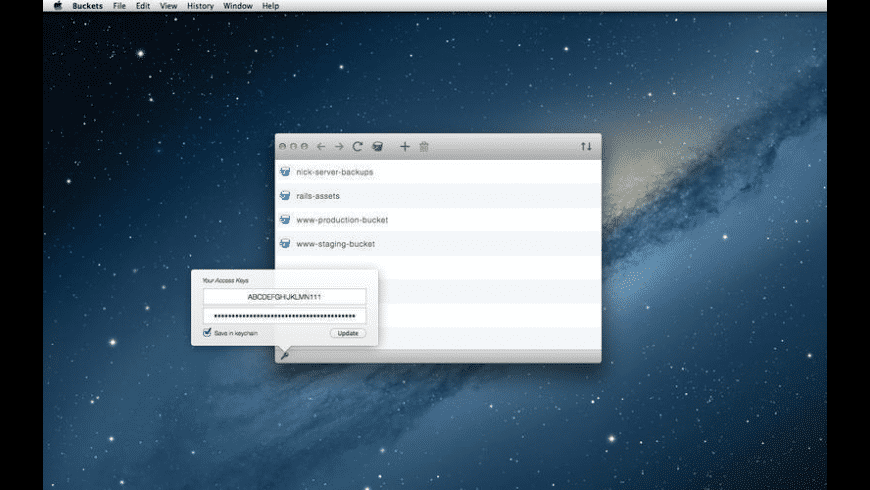Click the masked secret key field
The width and height of the screenshot is (870, 490).
pos(284,316)
